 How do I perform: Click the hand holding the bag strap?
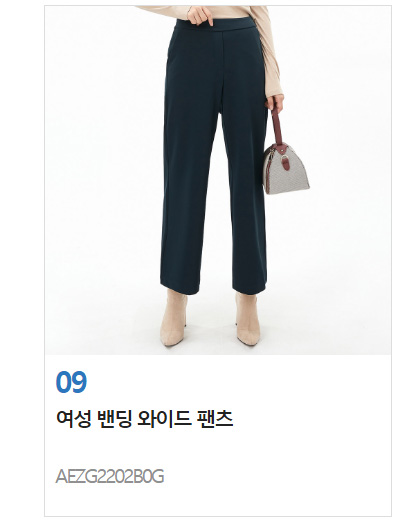click(x=276, y=103)
